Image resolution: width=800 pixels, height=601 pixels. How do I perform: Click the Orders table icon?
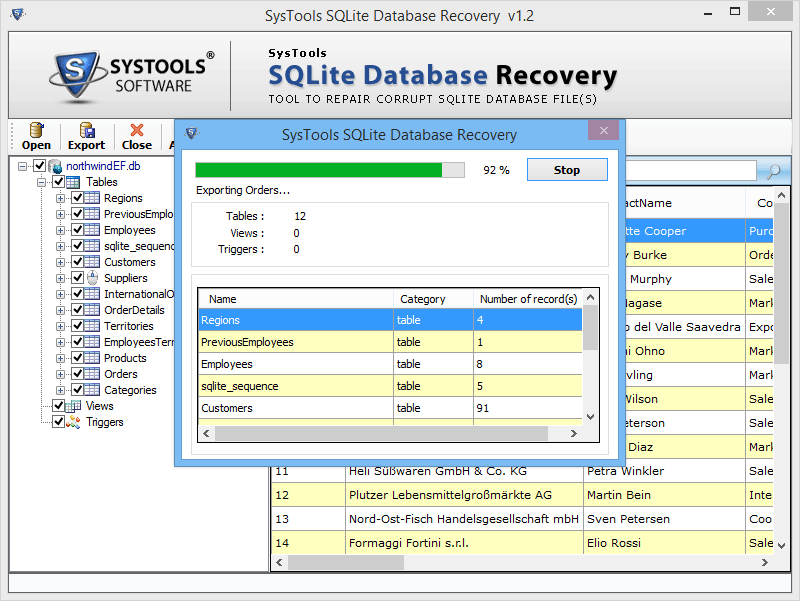click(x=92, y=374)
